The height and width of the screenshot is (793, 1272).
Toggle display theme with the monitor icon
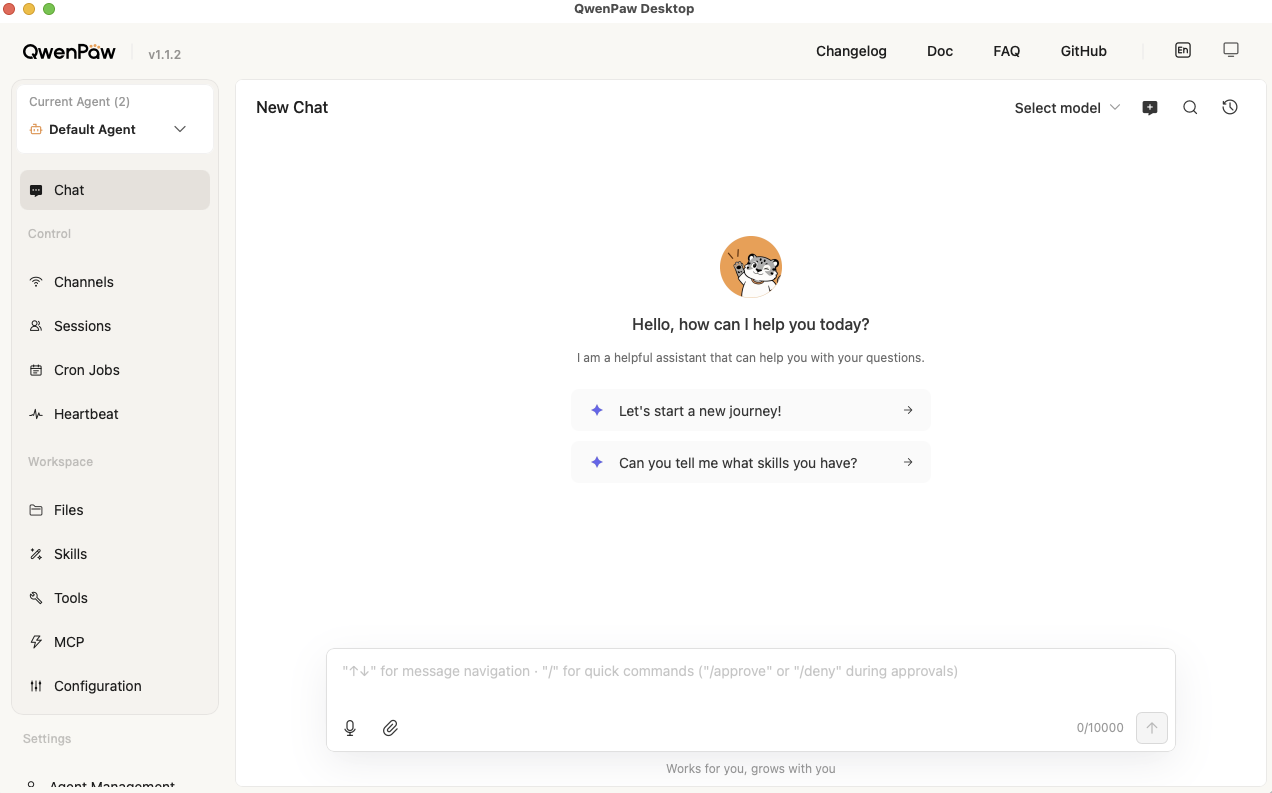[1231, 48]
